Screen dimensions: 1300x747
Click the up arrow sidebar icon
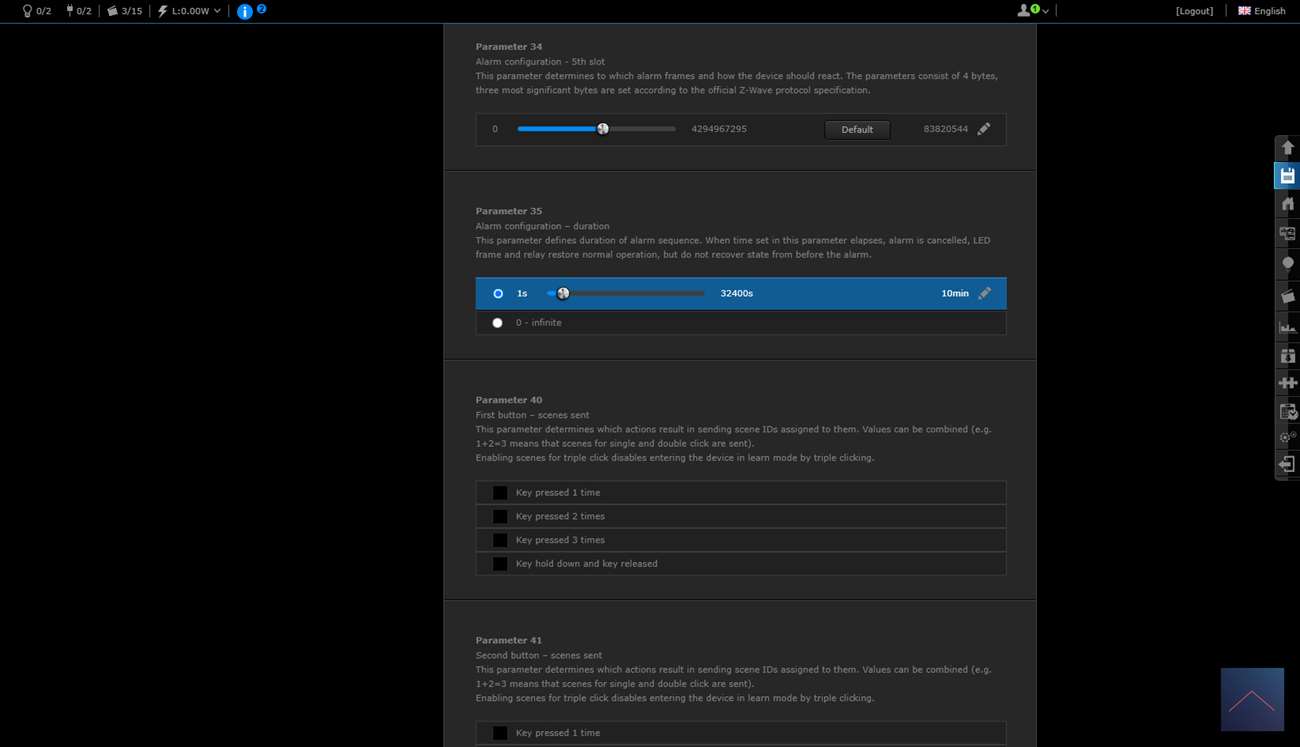1287,148
